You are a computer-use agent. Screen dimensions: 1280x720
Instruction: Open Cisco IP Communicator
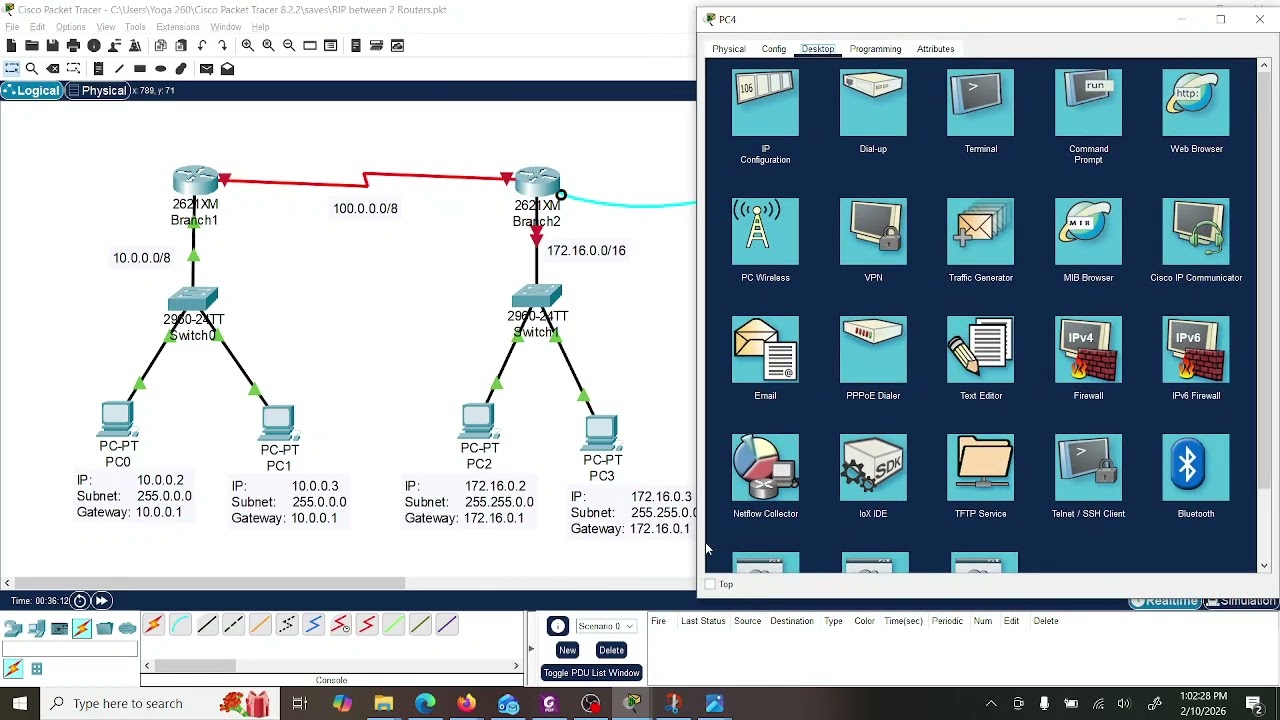1196,231
